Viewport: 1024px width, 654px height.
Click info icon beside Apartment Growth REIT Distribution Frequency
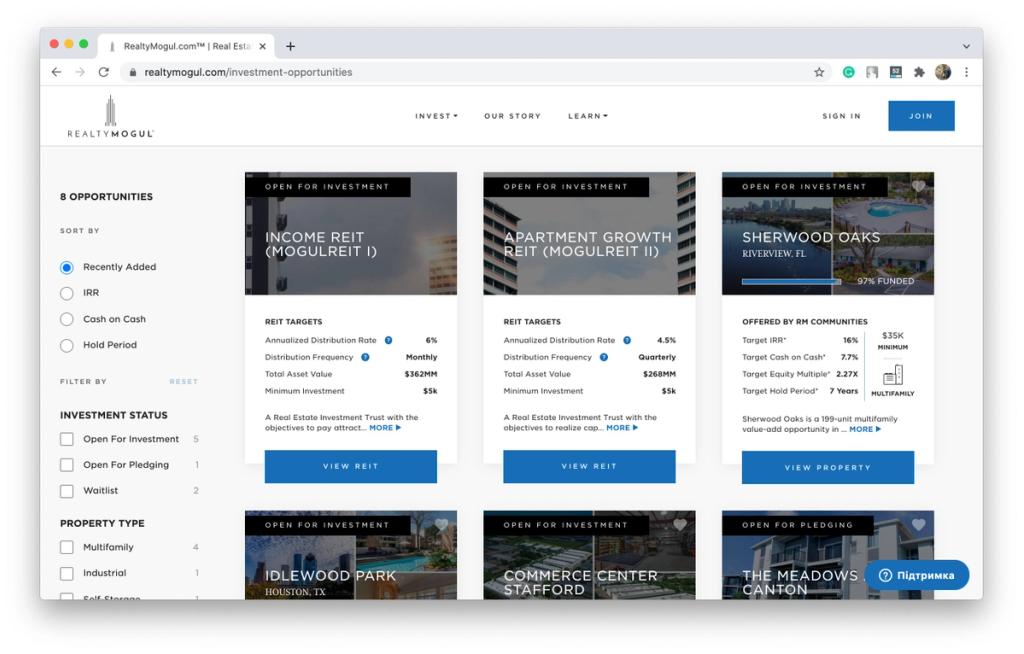click(603, 357)
